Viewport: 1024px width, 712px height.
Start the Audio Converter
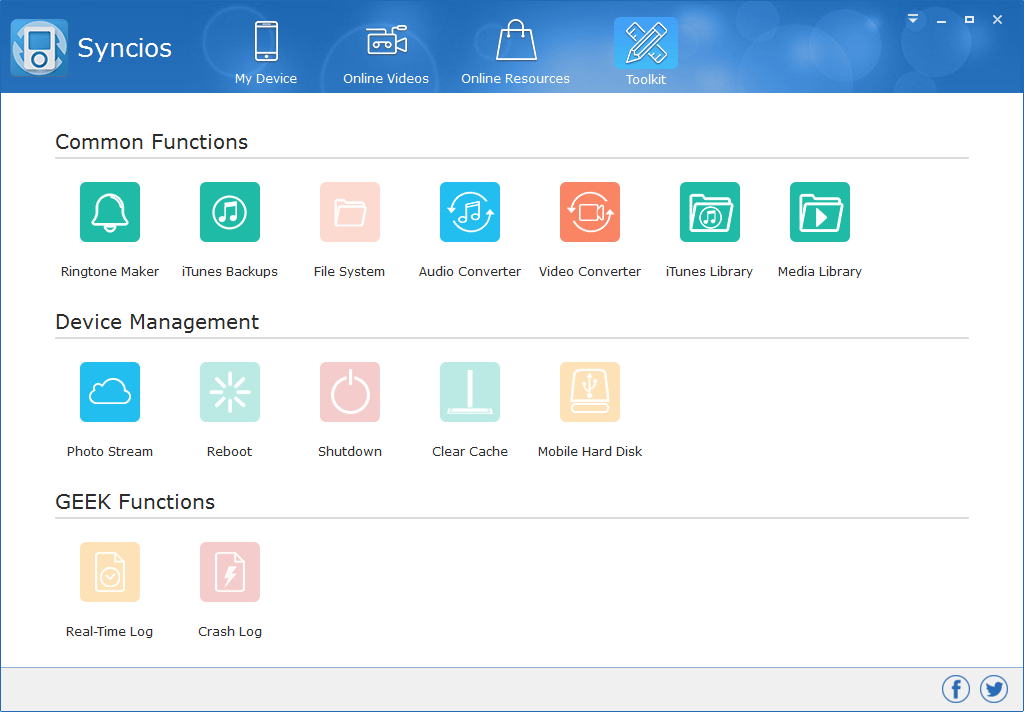[470, 212]
